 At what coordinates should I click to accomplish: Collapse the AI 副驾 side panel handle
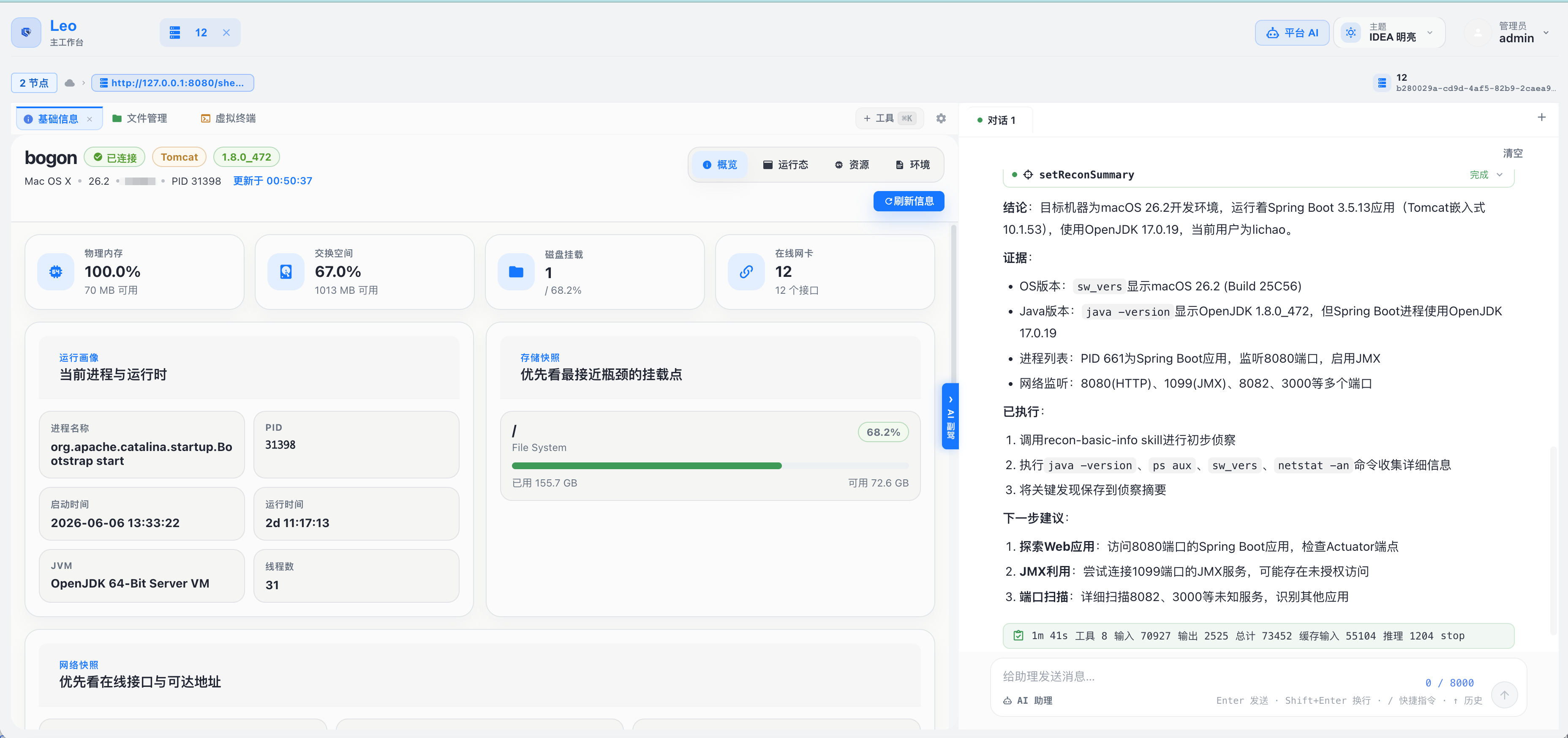[950, 416]
